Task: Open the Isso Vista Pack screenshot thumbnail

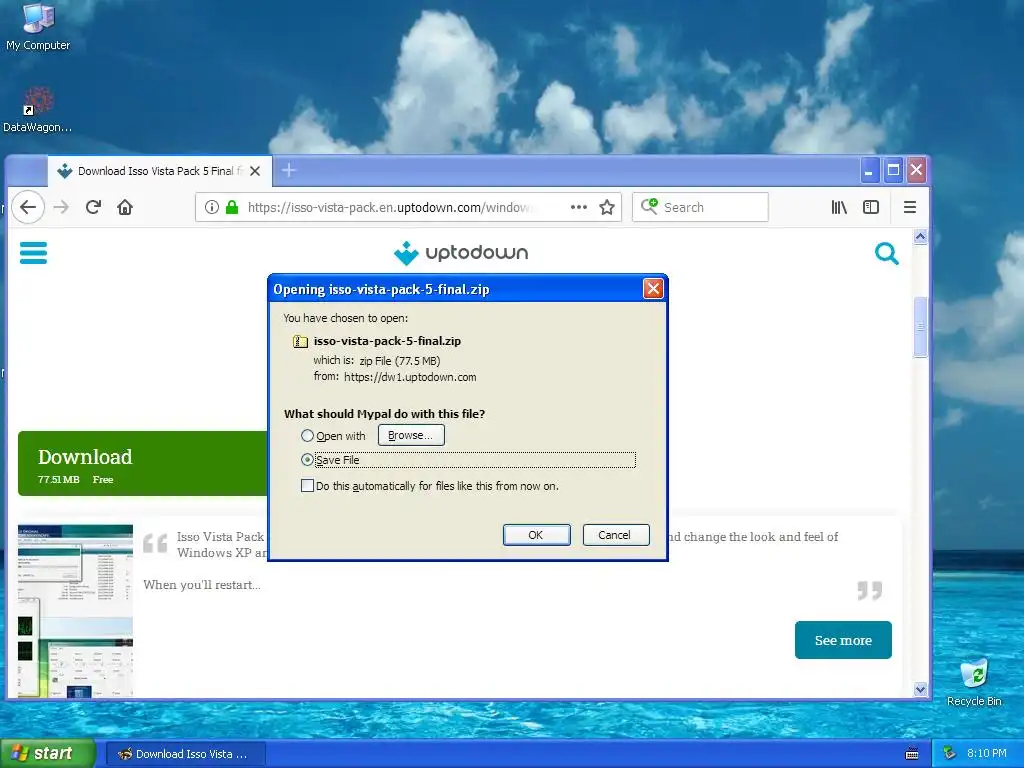Action: point(75,610)
